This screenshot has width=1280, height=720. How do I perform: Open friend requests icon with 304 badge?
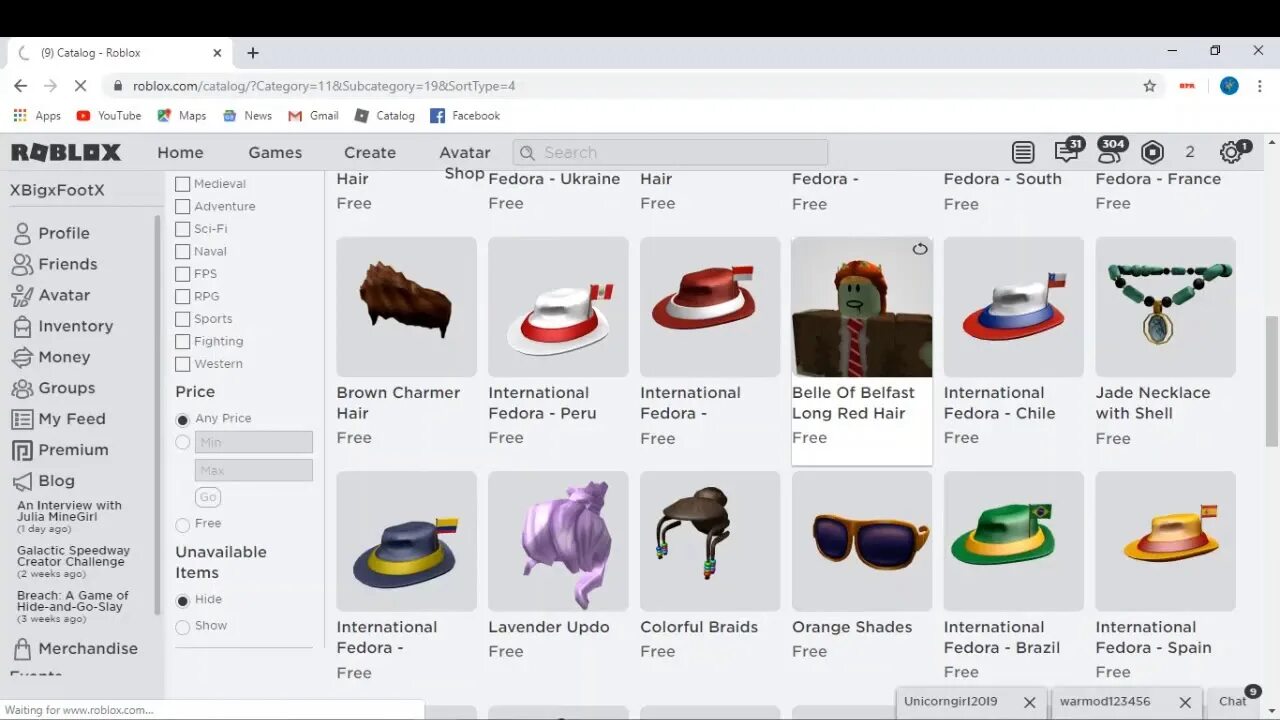pyautogui.click(x=1110, y=151)
